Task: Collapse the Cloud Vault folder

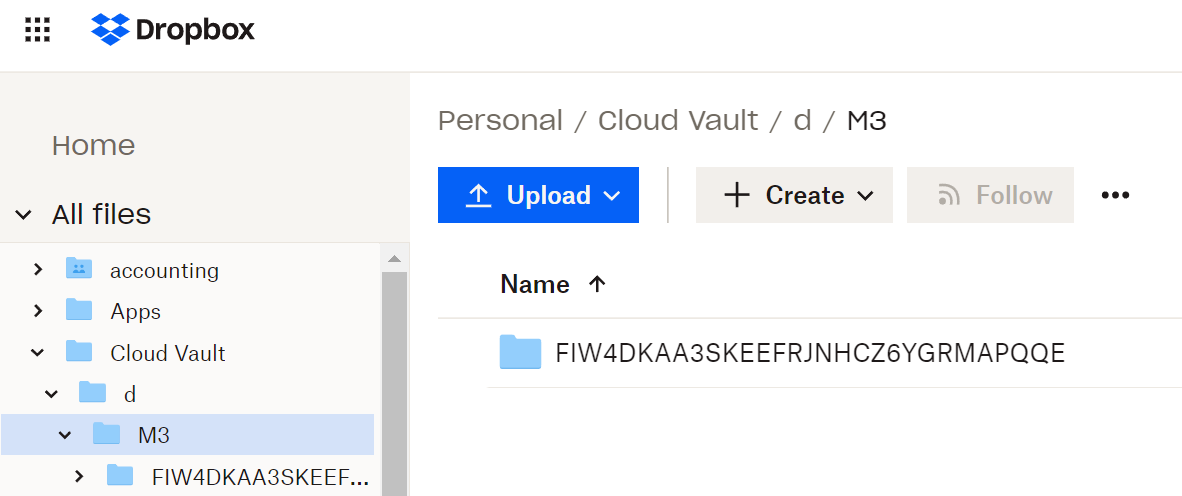Action: pyautogui.click(x=38, y=352)
